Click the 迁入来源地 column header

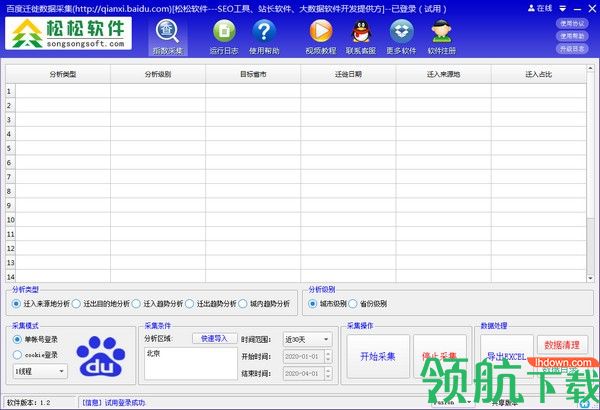coord(443,74)
